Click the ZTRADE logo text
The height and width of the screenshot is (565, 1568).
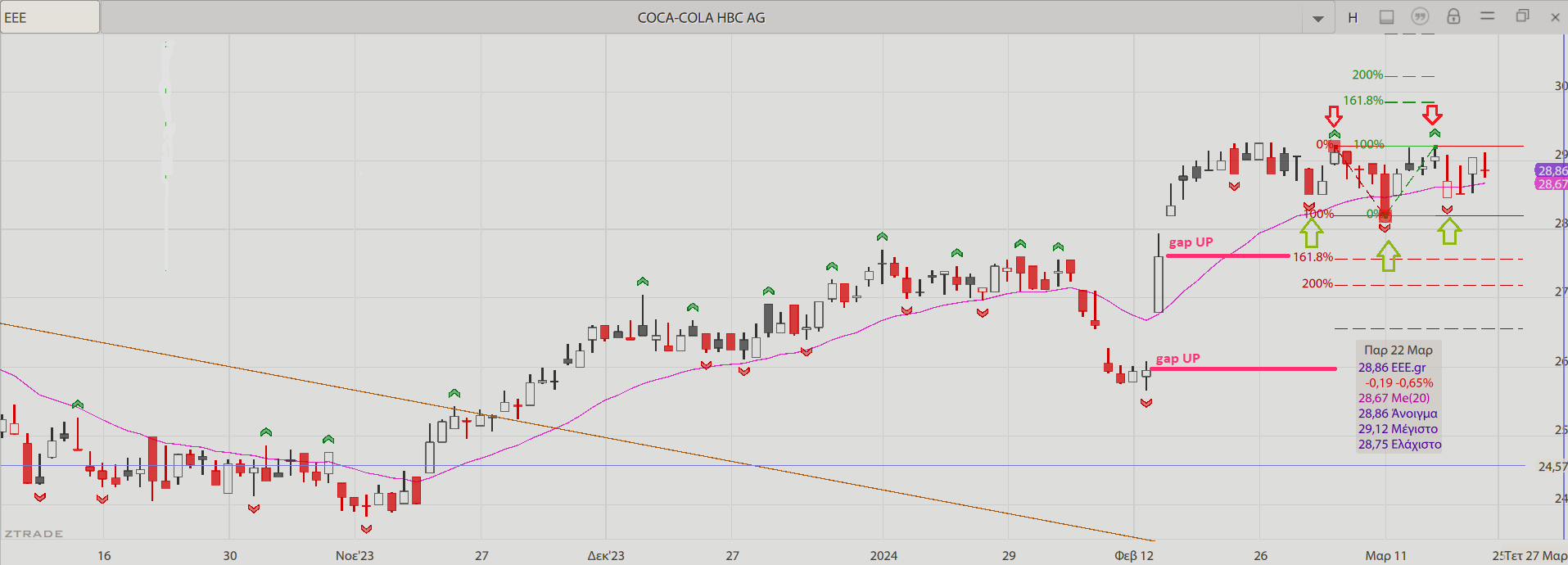pyautogui.click(x=34, y=534)
